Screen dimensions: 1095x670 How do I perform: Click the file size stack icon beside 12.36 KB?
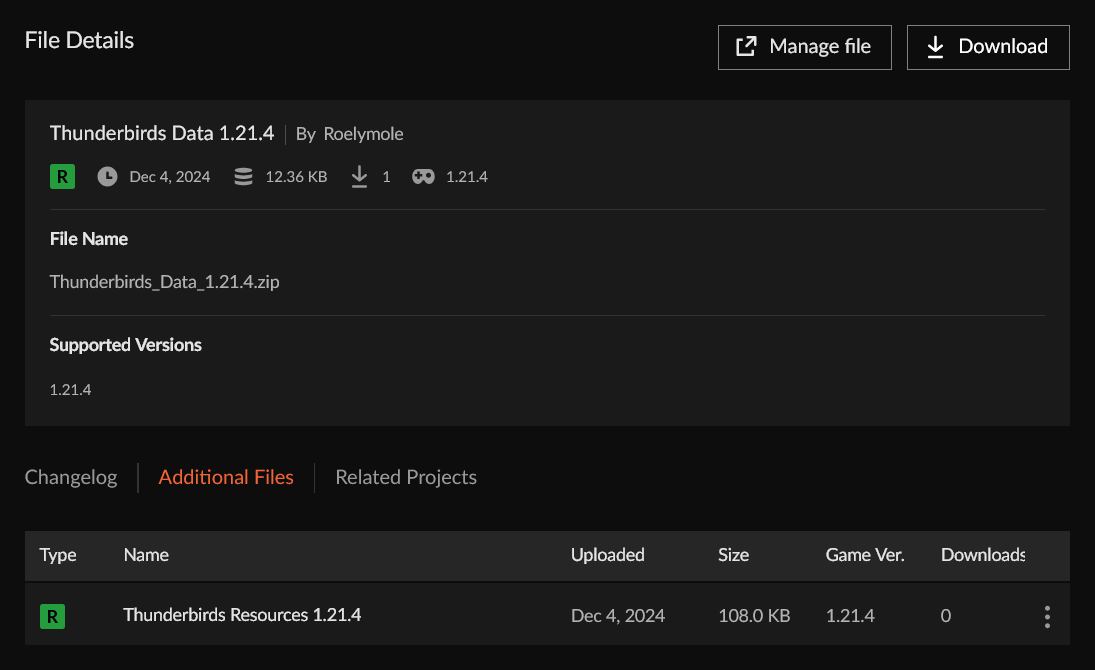pyautogui.click(x=243, y=177)
